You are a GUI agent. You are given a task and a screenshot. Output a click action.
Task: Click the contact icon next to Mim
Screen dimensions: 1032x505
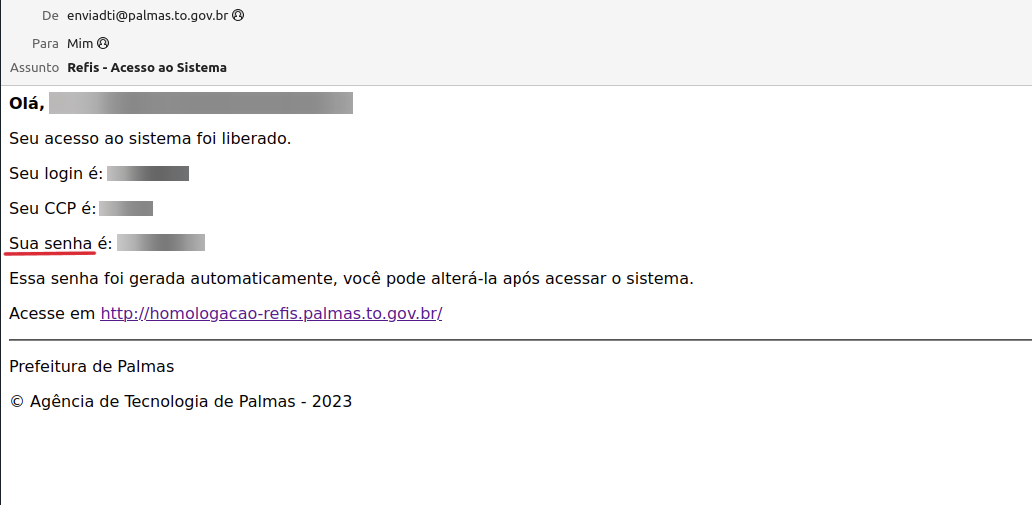(x=103, y=43)
